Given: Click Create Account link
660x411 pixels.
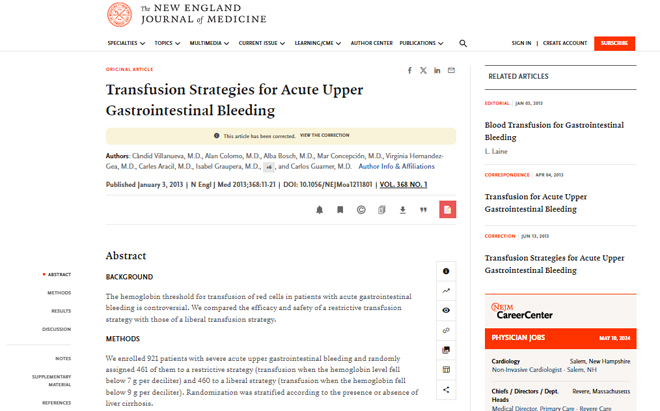Looking at the screenshot, I should pyautogui.click(x=565, y=43).
